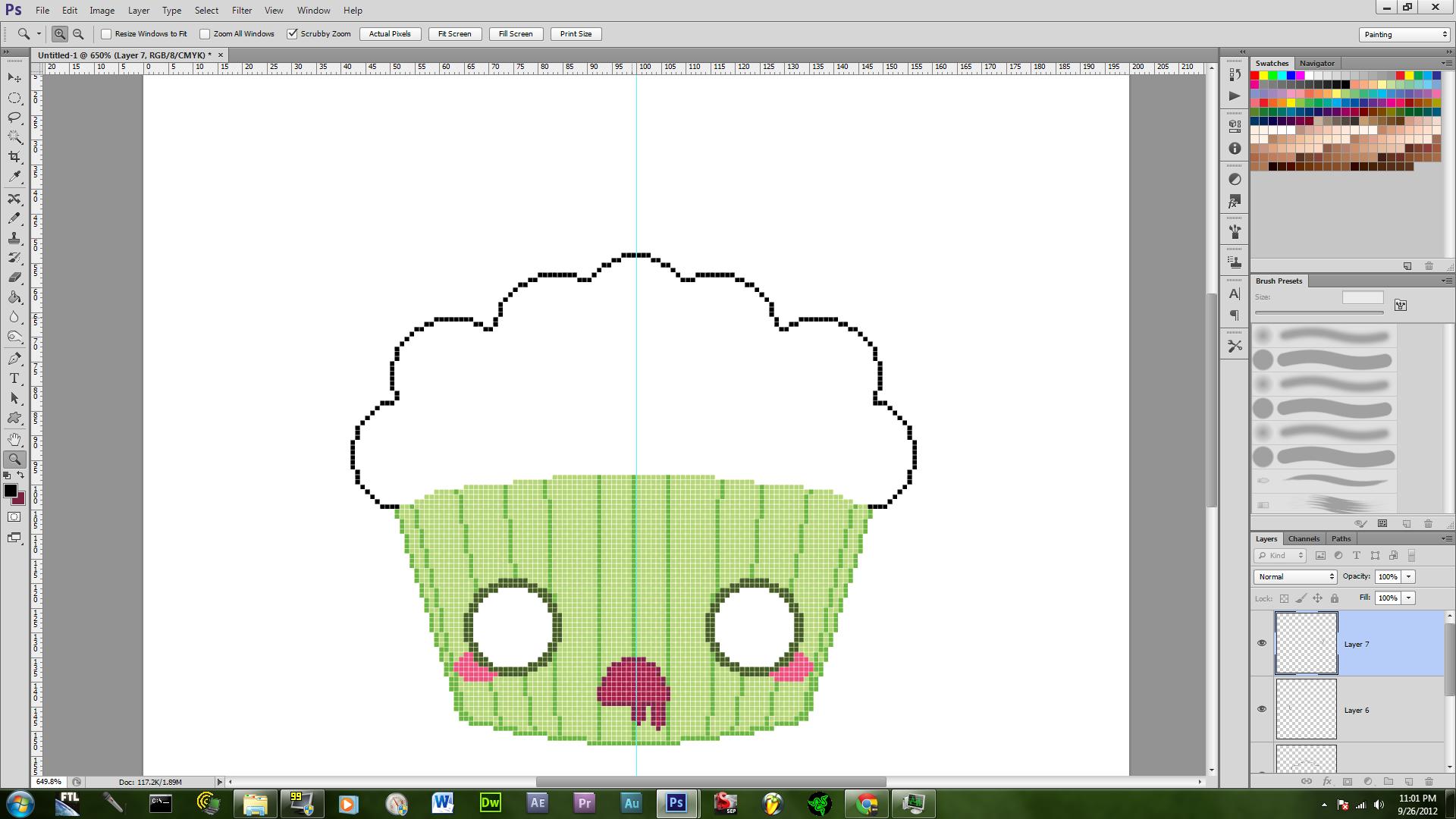Select the Crop tool

coord(14,157)
